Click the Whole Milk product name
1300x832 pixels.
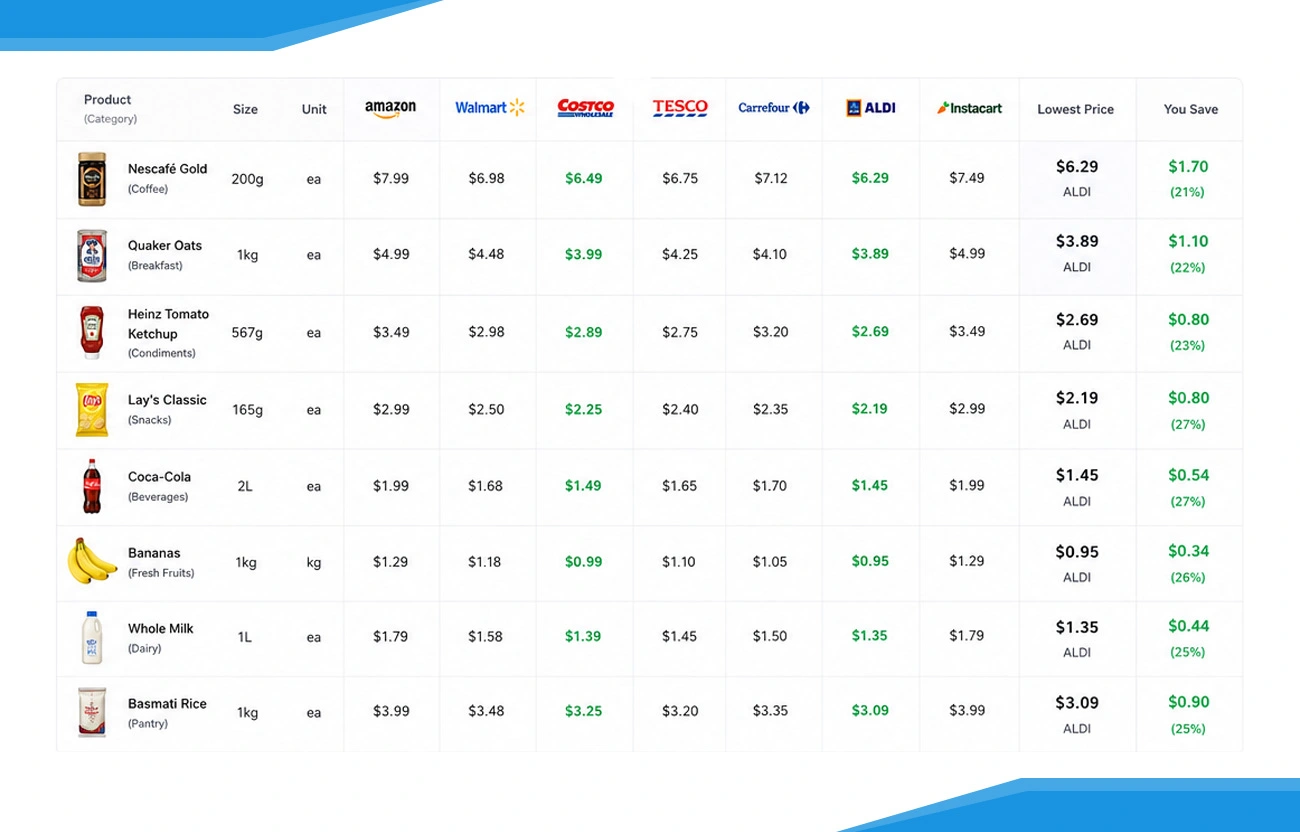[161, 629]
